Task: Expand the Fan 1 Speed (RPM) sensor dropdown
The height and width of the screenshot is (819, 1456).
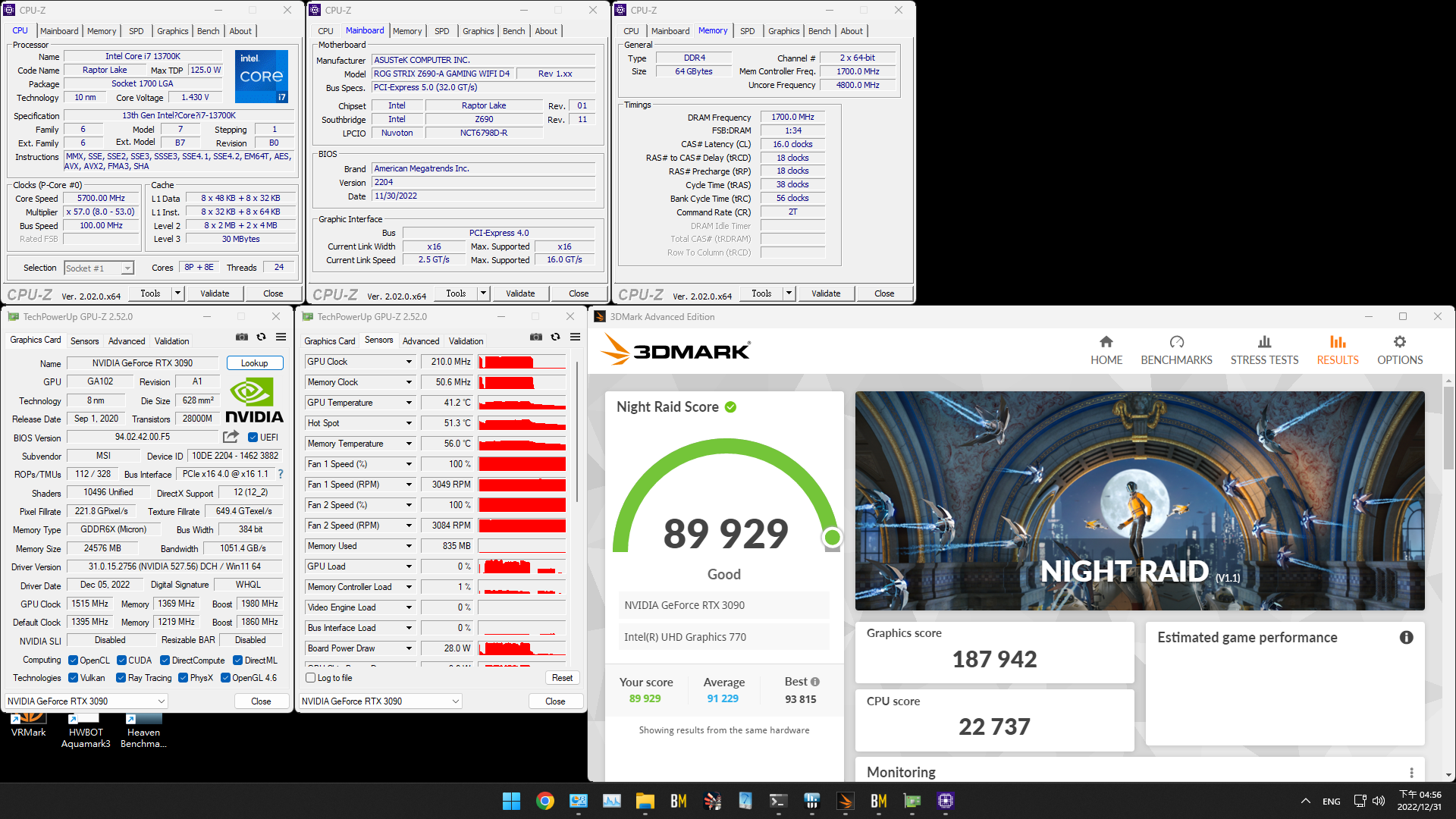Action: point(409,485)
